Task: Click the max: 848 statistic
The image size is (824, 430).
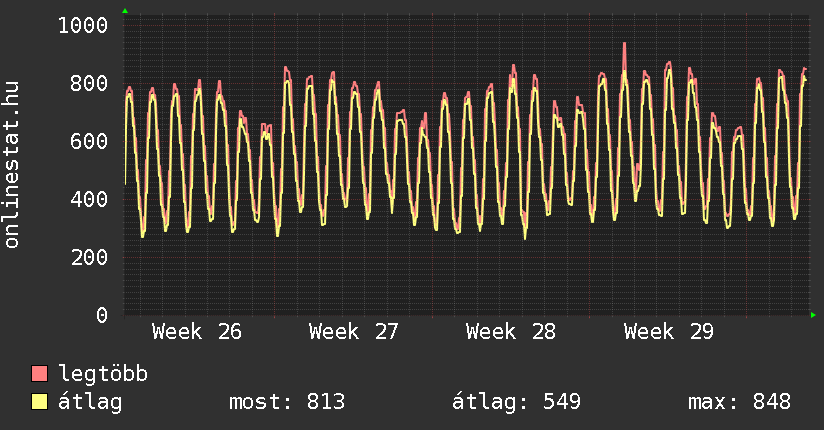Action: (x=739, y=402)
